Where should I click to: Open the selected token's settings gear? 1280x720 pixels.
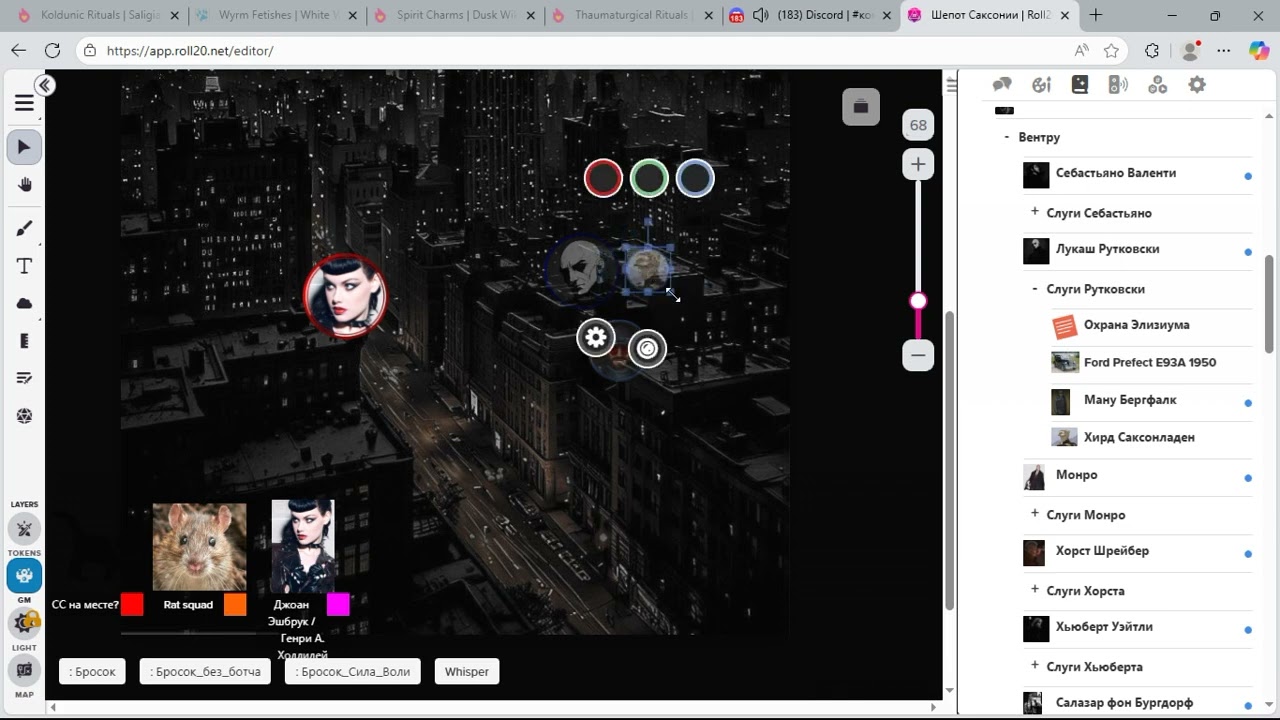(x=596, y=337)
